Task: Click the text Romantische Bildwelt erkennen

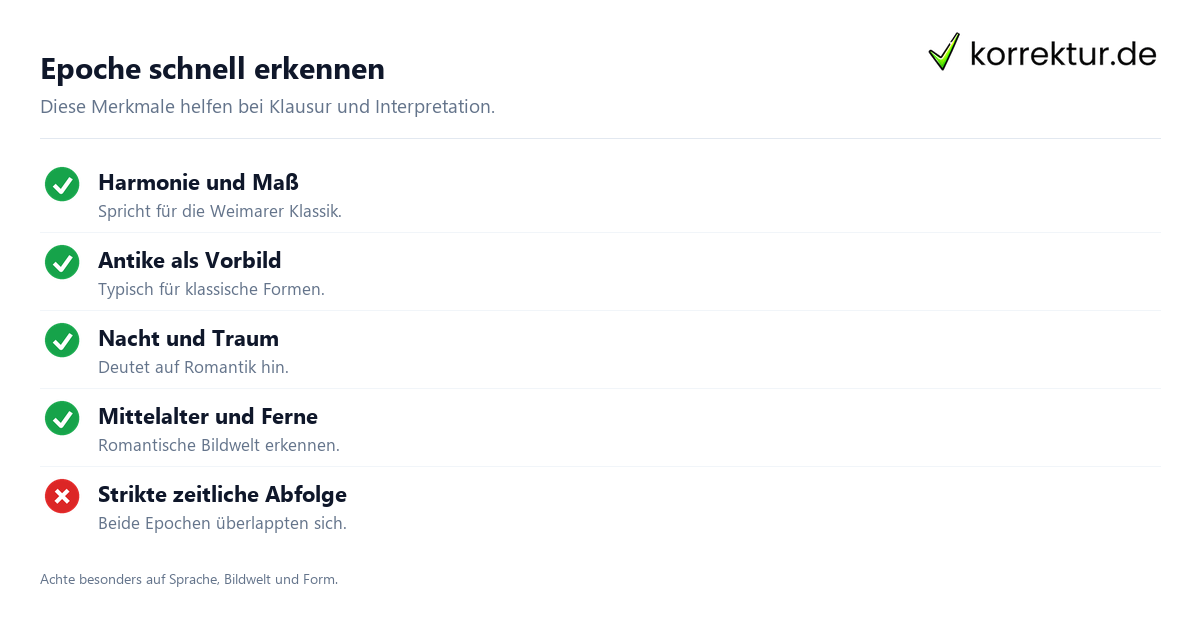Action: point(219,446)
